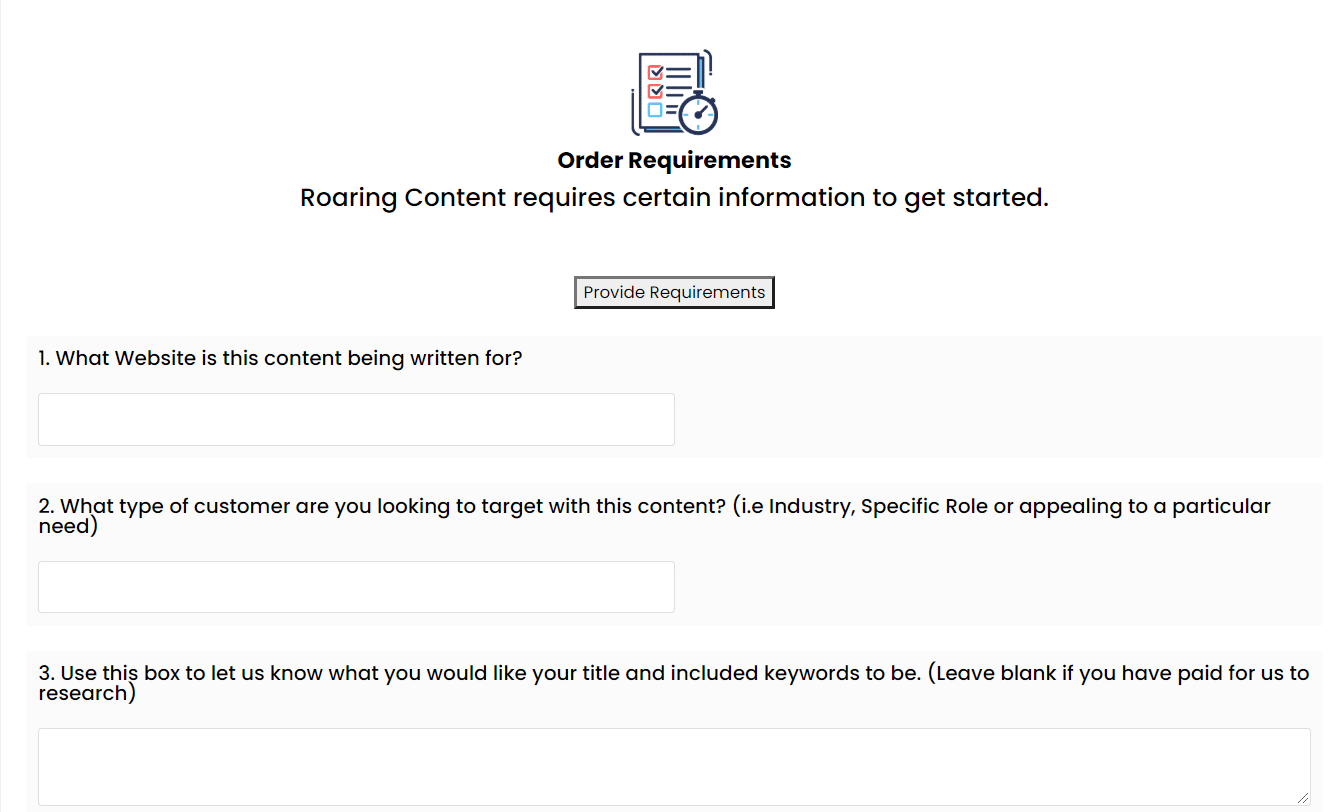Viewport: 1328px width, 812px height.
Task: Focus the target customer type input field
Action: 356,587
